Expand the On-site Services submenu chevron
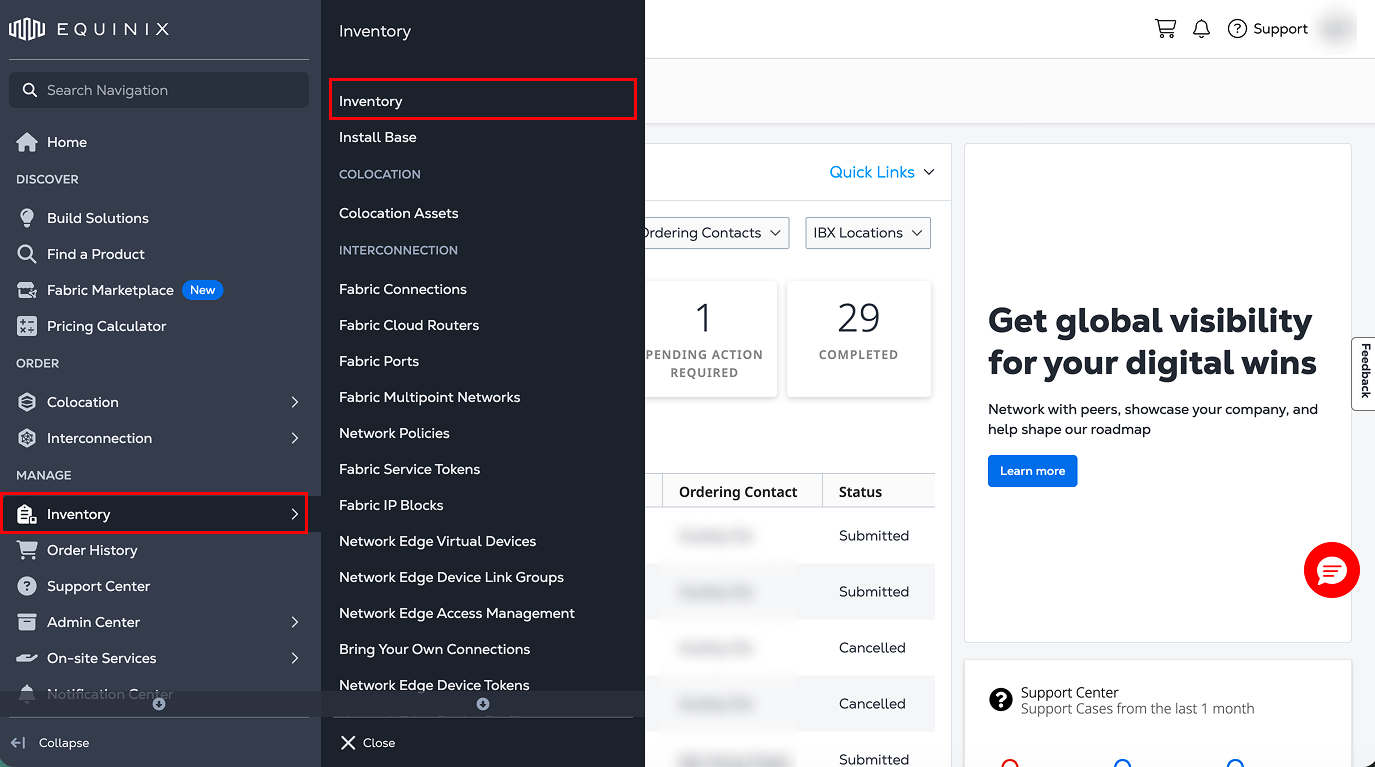Screen dimensions: 1375x767 click(295, 658)
